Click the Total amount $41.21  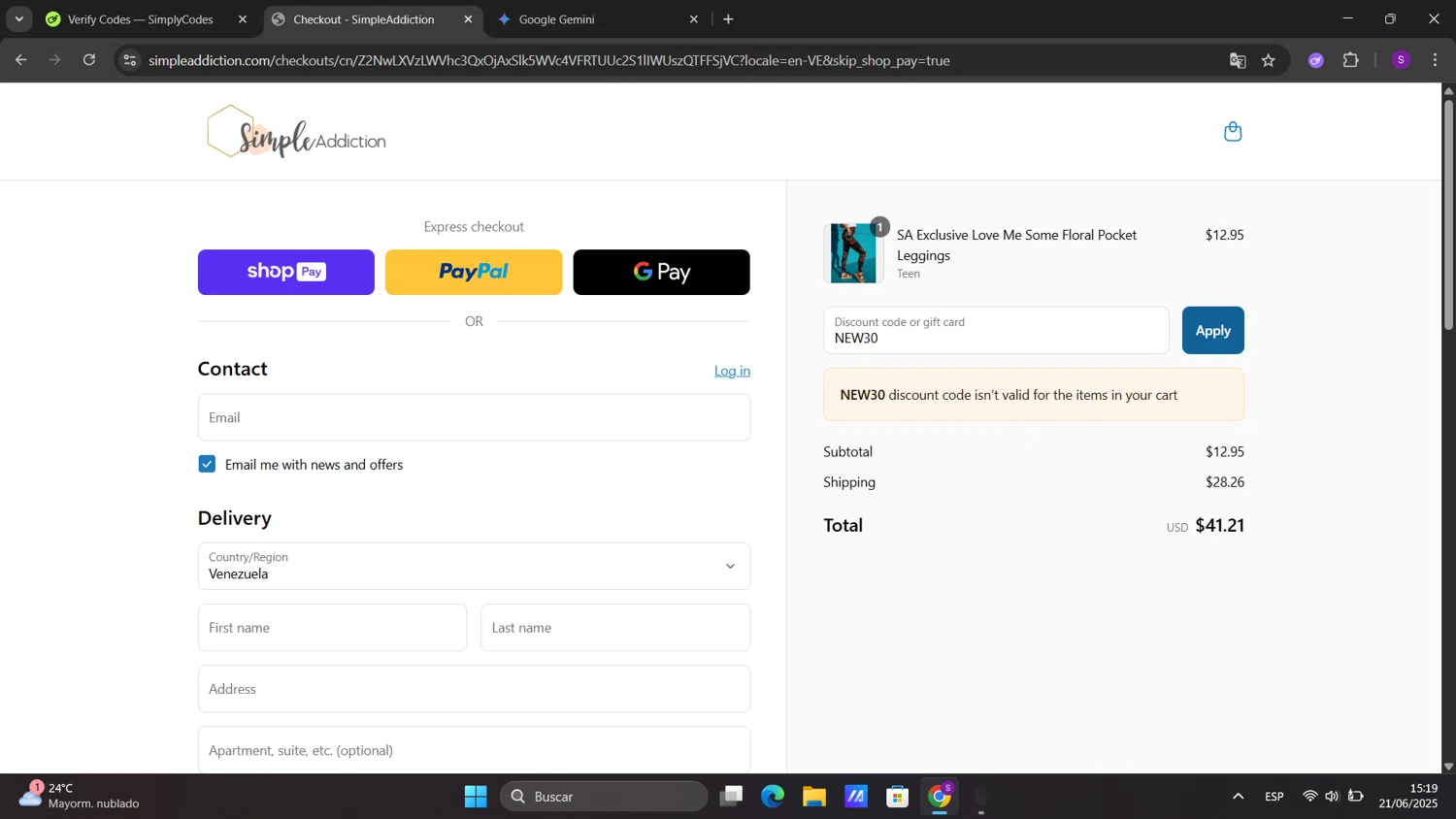1219,525
